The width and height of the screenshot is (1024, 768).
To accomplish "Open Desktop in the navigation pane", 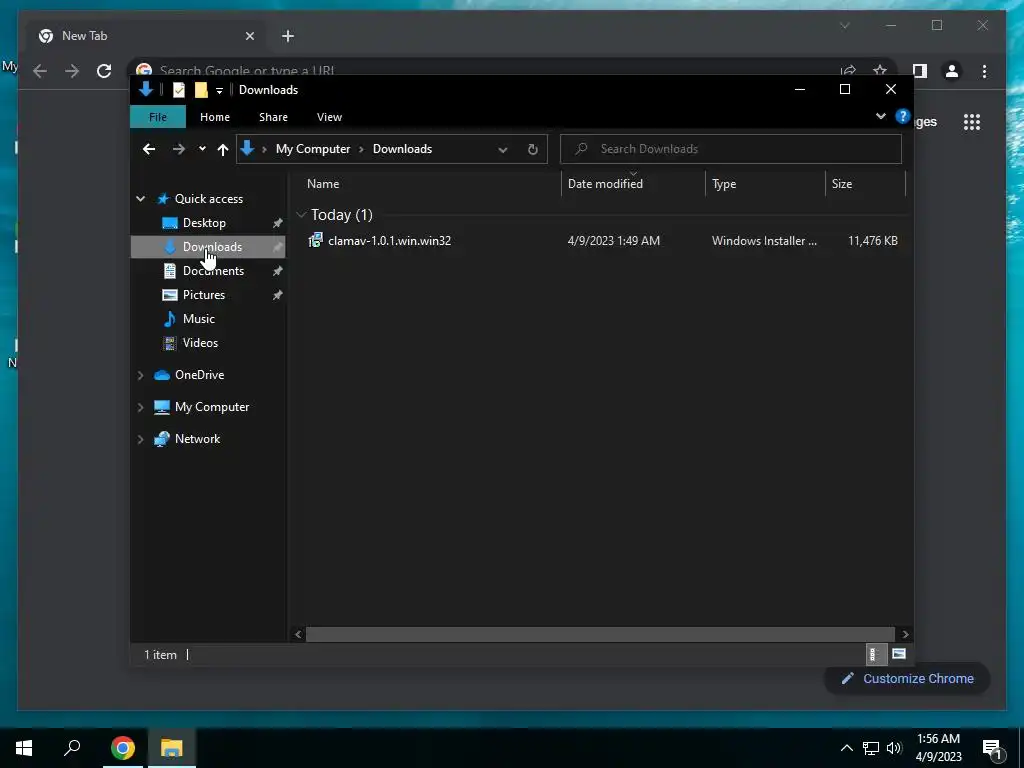I will click(x=204, y=223).
